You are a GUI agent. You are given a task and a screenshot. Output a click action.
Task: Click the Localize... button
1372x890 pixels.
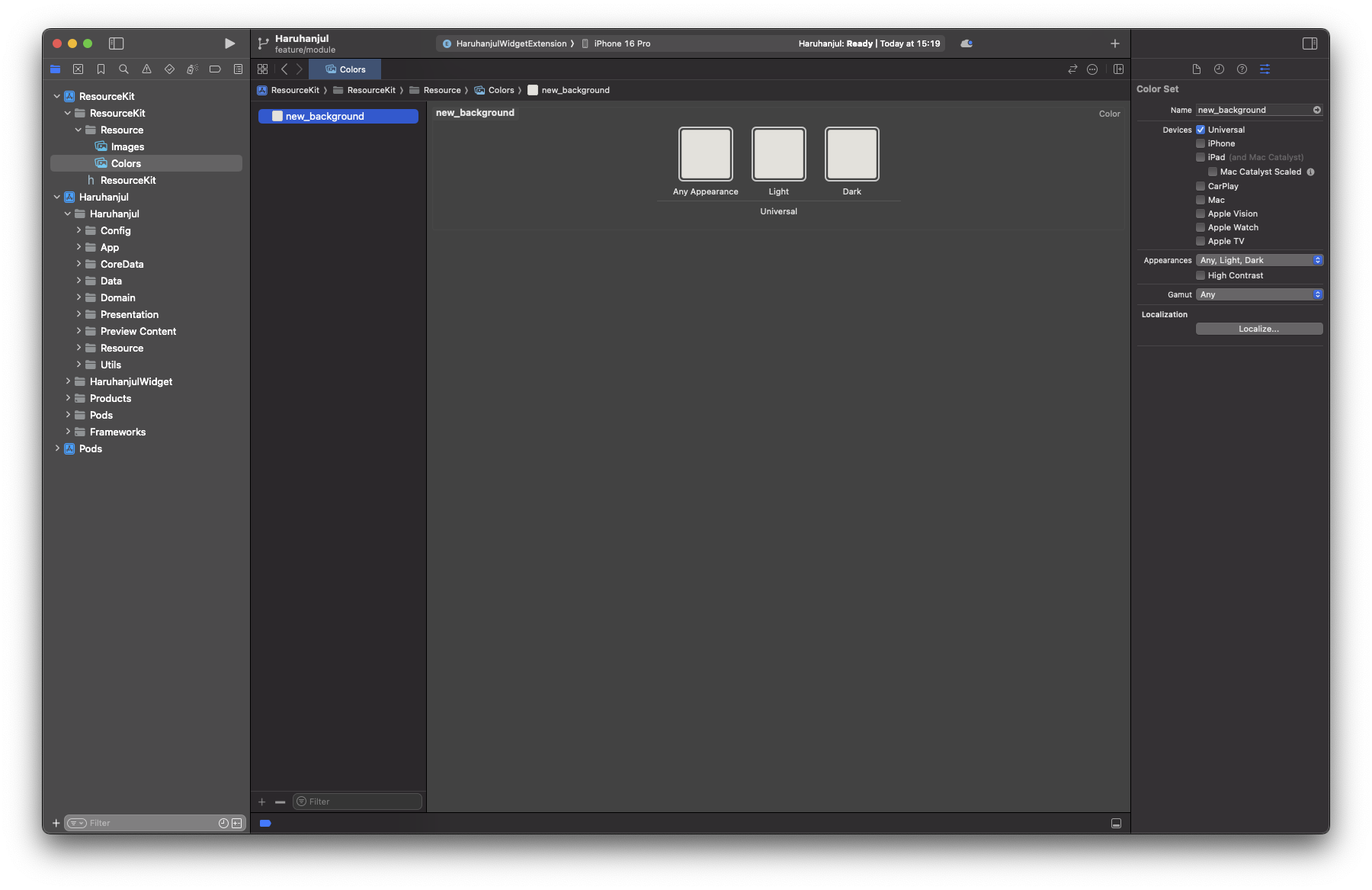(1259, 329)
